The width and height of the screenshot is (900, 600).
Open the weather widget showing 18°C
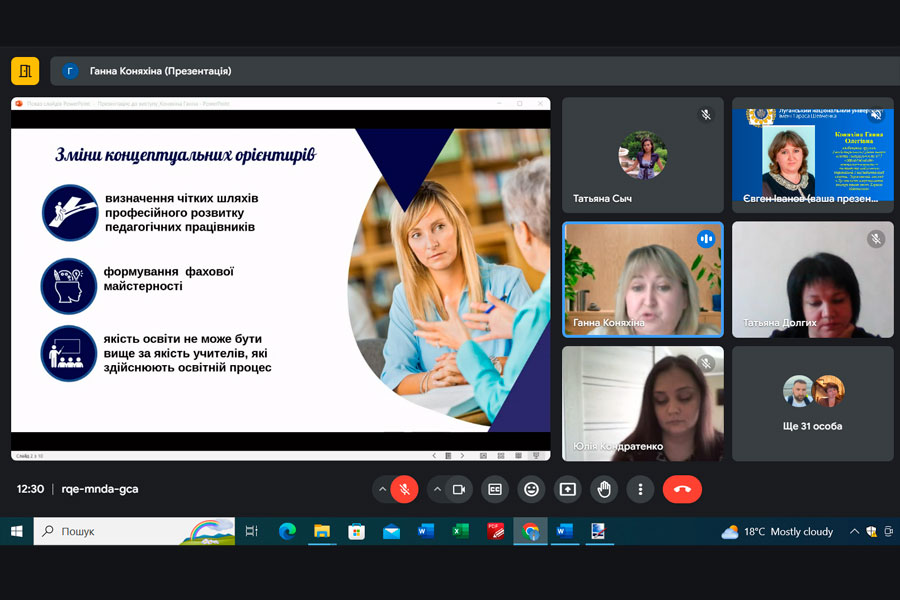pyautogui.click(x=777, y=532)
